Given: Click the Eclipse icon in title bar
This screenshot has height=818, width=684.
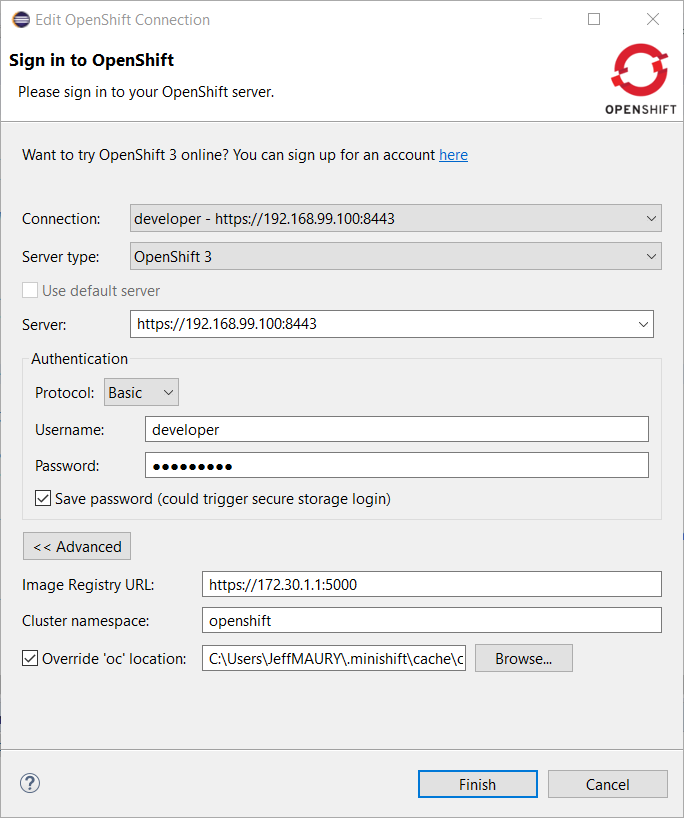Looking at the screenshot, I should (x=19, y=19).
